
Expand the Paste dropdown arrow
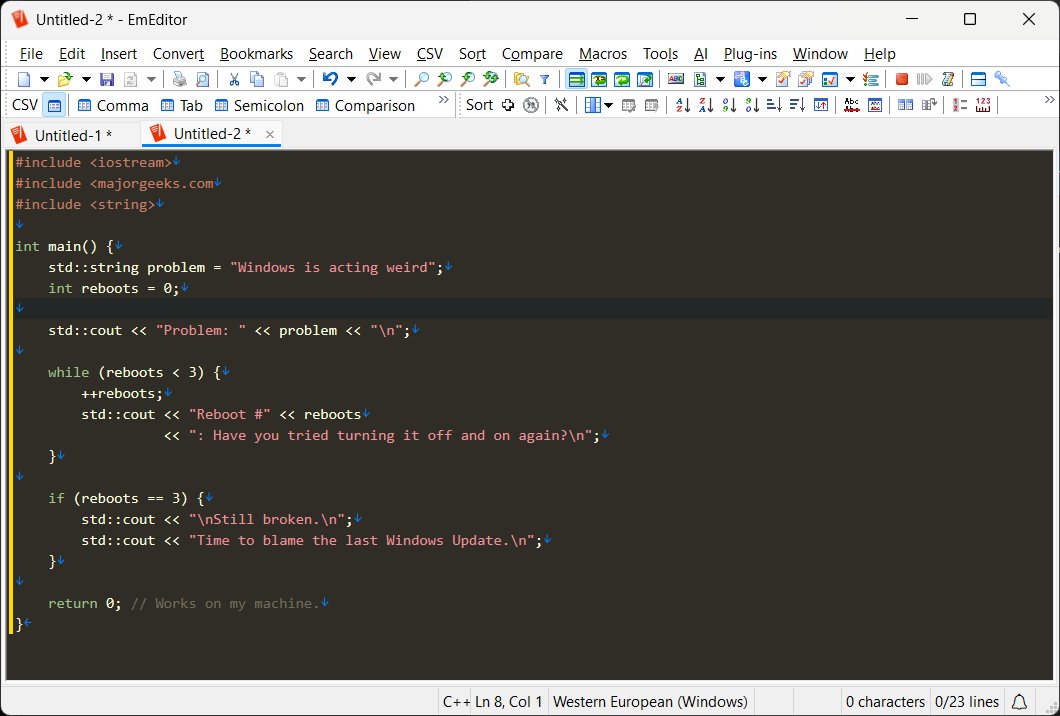[x=301, y=79]
